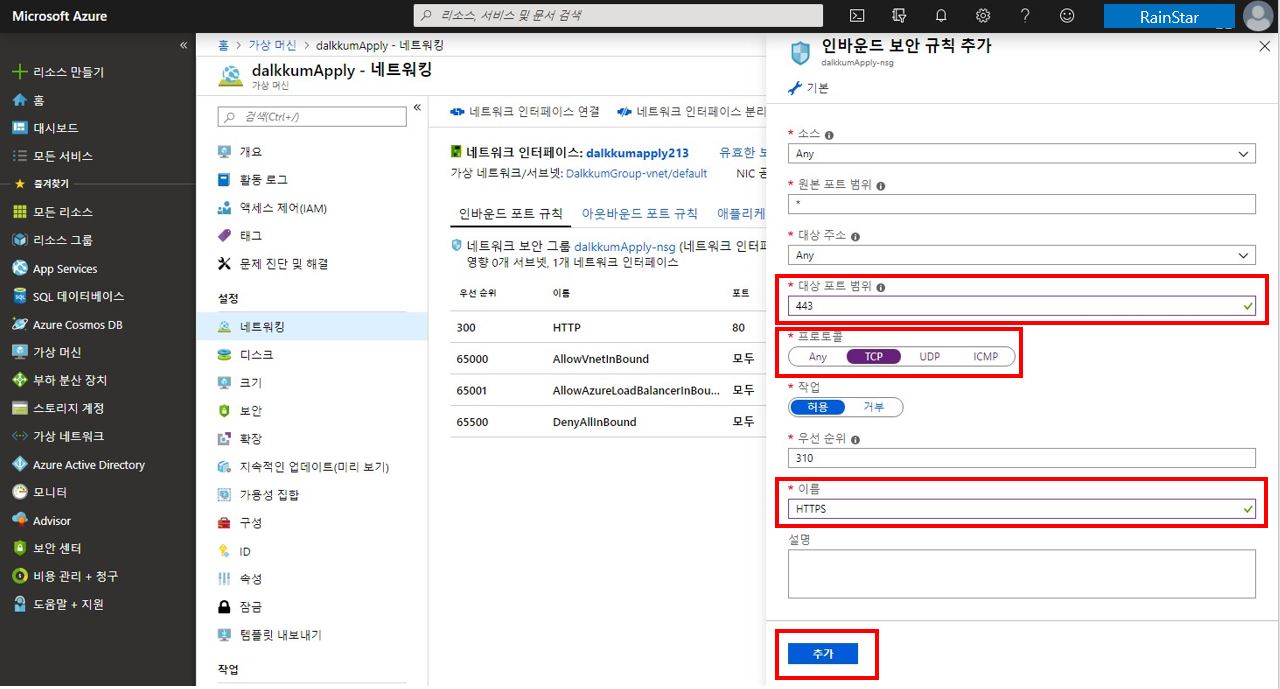Select Any protocol option
The image size is (1280, 689).
[818, 357]
